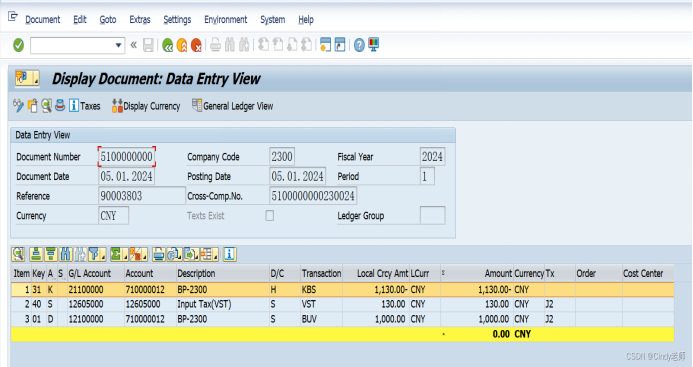Click the Print icon in the standard toolbar
Viewport: 693px width, 367px height.
coord(215,45)
